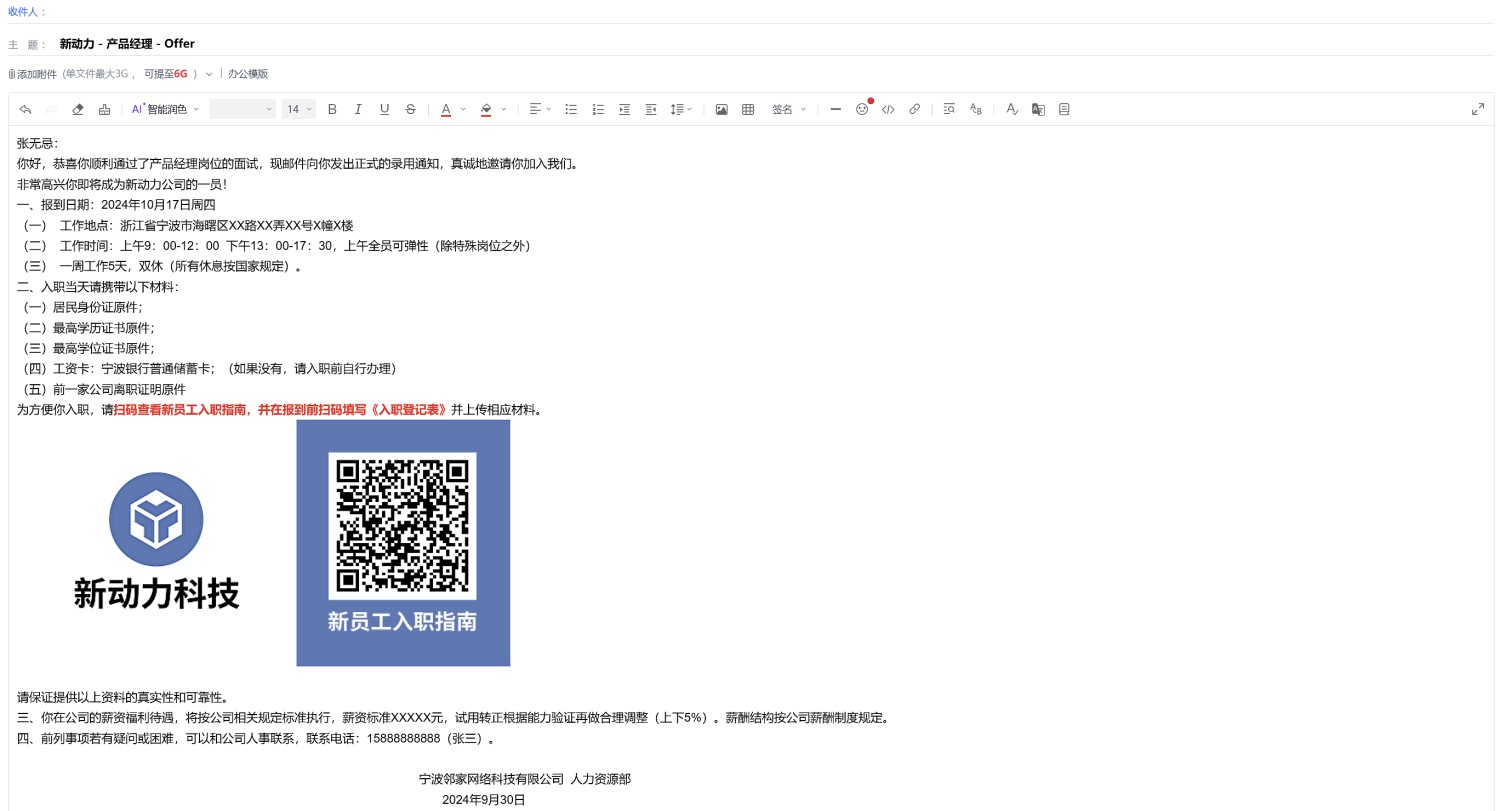Select the 新员工入职指南 QR code image

pyautogui.click(x=403, y=543)
